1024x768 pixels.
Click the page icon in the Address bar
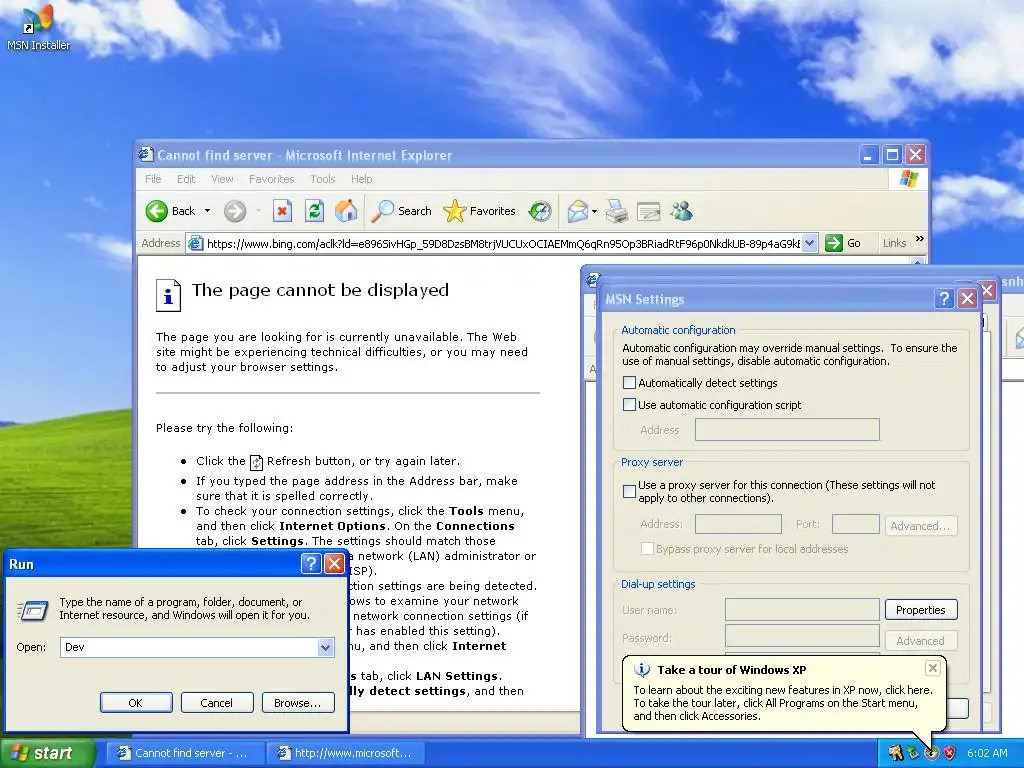tap(195, 244)
